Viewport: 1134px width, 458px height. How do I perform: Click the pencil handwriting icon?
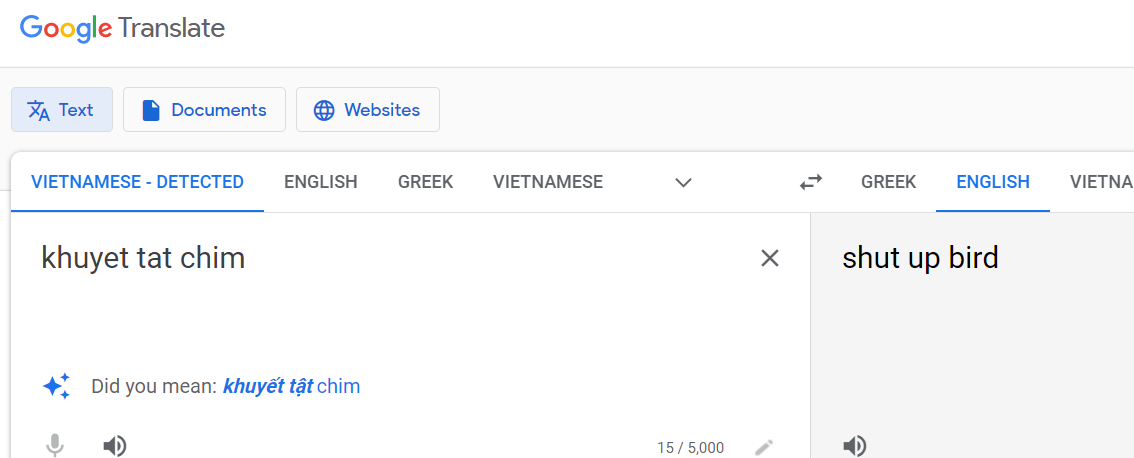pos(764,446)
